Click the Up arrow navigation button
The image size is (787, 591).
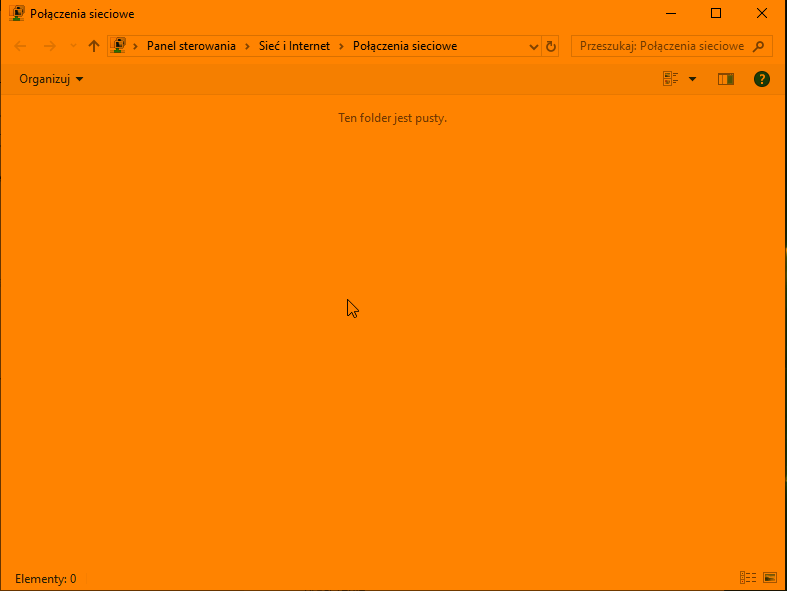(94, 46)
